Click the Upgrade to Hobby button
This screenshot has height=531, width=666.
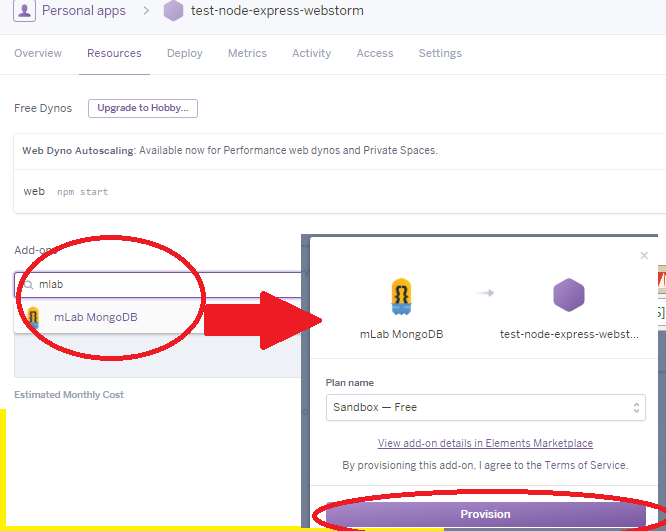[143, 108]
